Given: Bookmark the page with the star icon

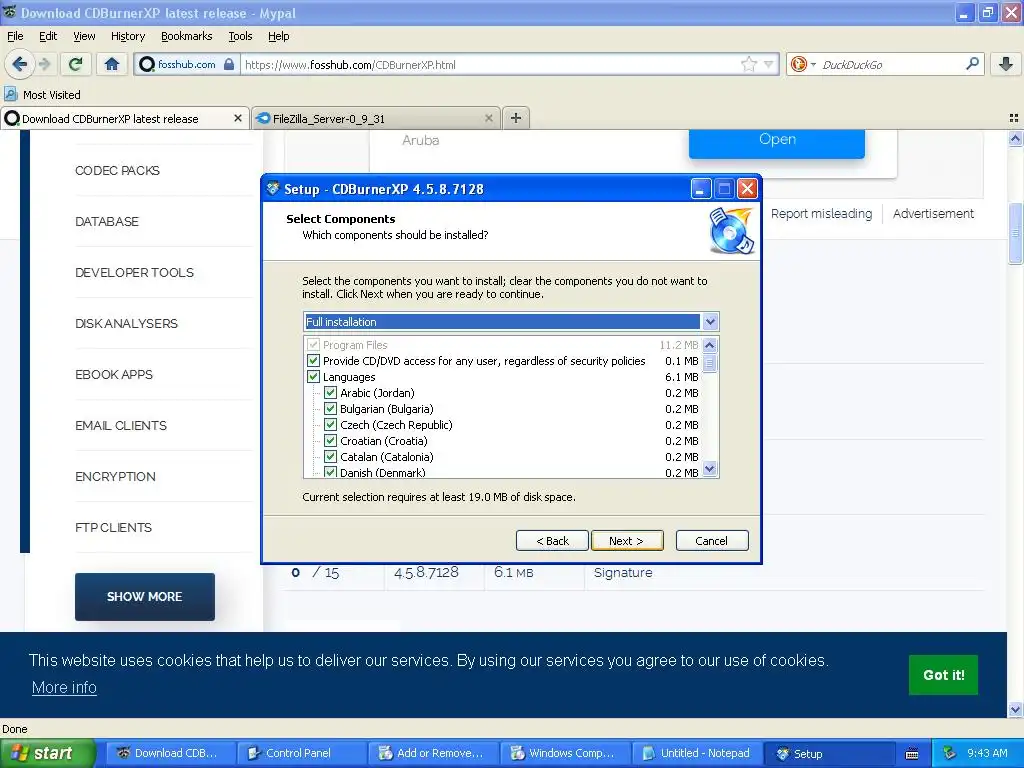Looking at the screenshot, I should tap(748, 64).
